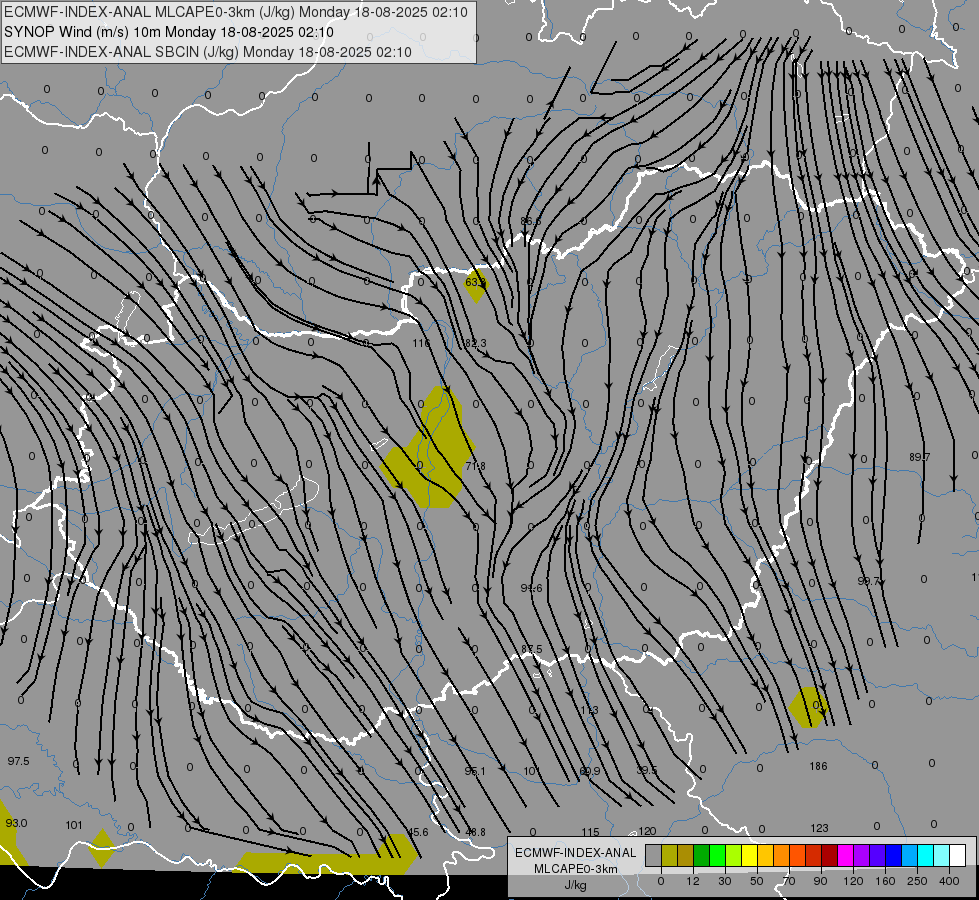Select the dark green swatch after 12
This screenshot has height=900, width=979.
702,855
